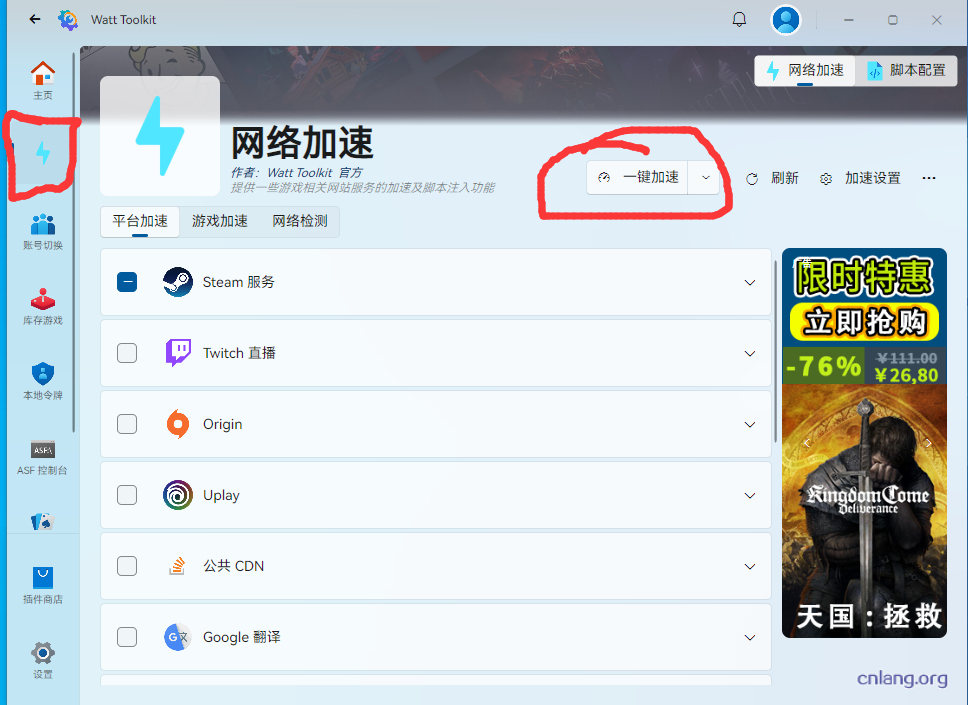The image size is (968, 705).
Task: Click the Origin logo icon
Action: (178, 424)
